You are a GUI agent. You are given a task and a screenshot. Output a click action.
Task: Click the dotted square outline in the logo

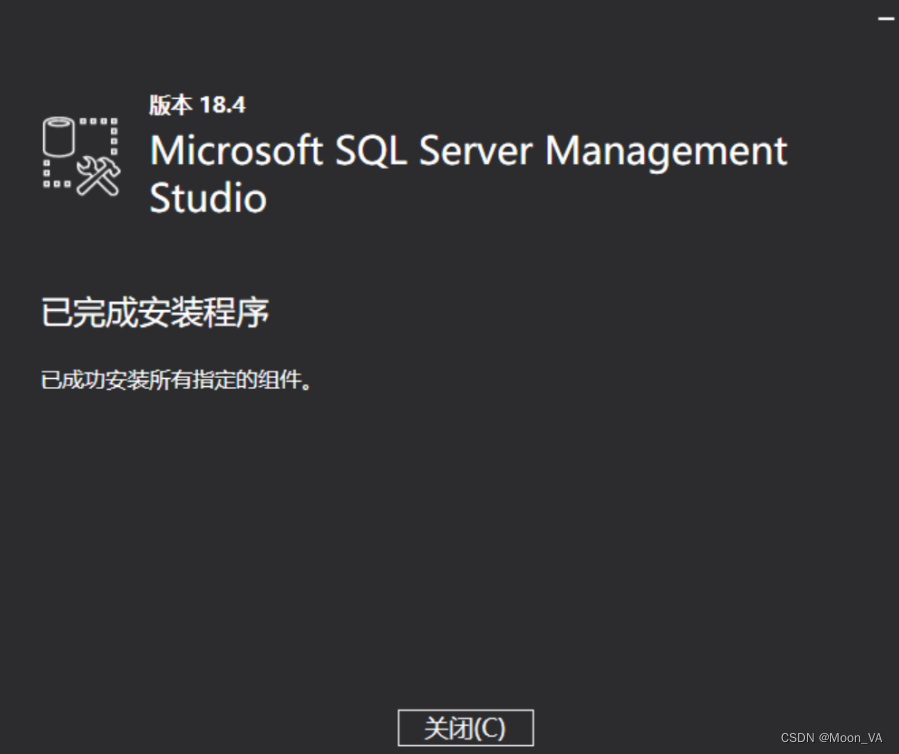click(81, 153)
